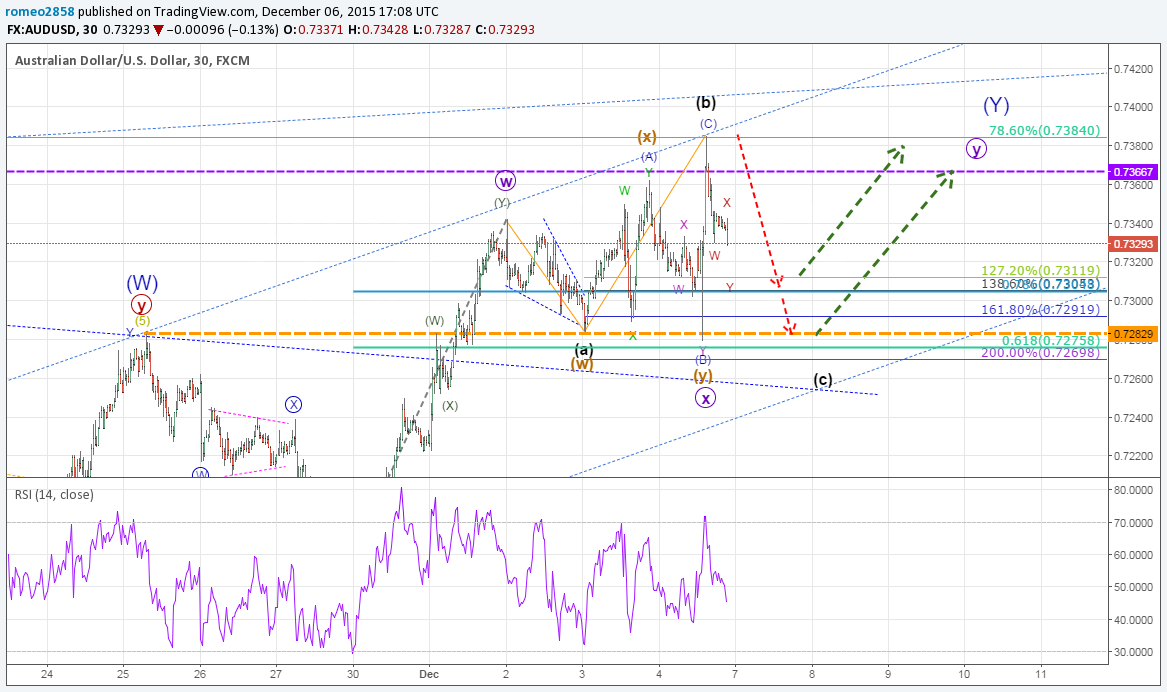The height and width of the screenshot is (692, 1167).
Task: Click the Dec label on the time axis
Action: (429, 674)
